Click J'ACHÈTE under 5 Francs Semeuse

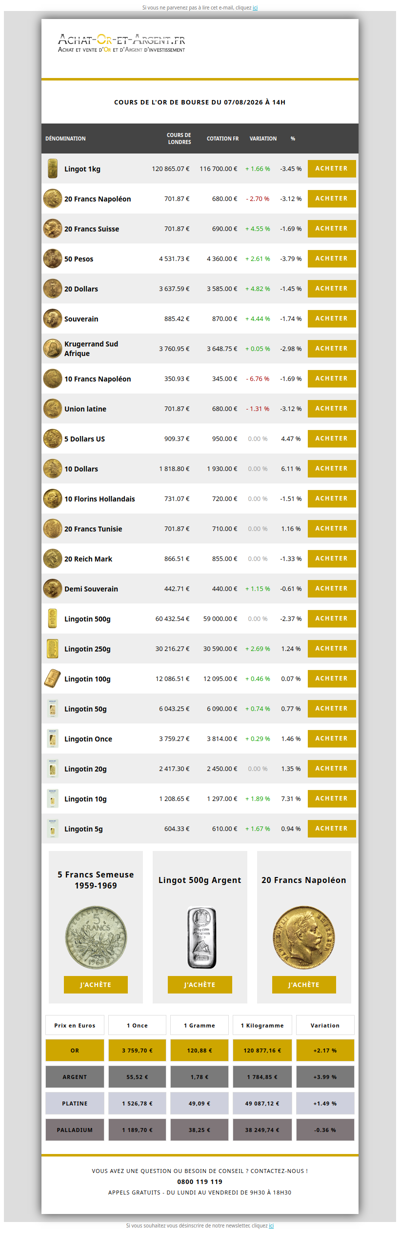click(x=96, y=985)
